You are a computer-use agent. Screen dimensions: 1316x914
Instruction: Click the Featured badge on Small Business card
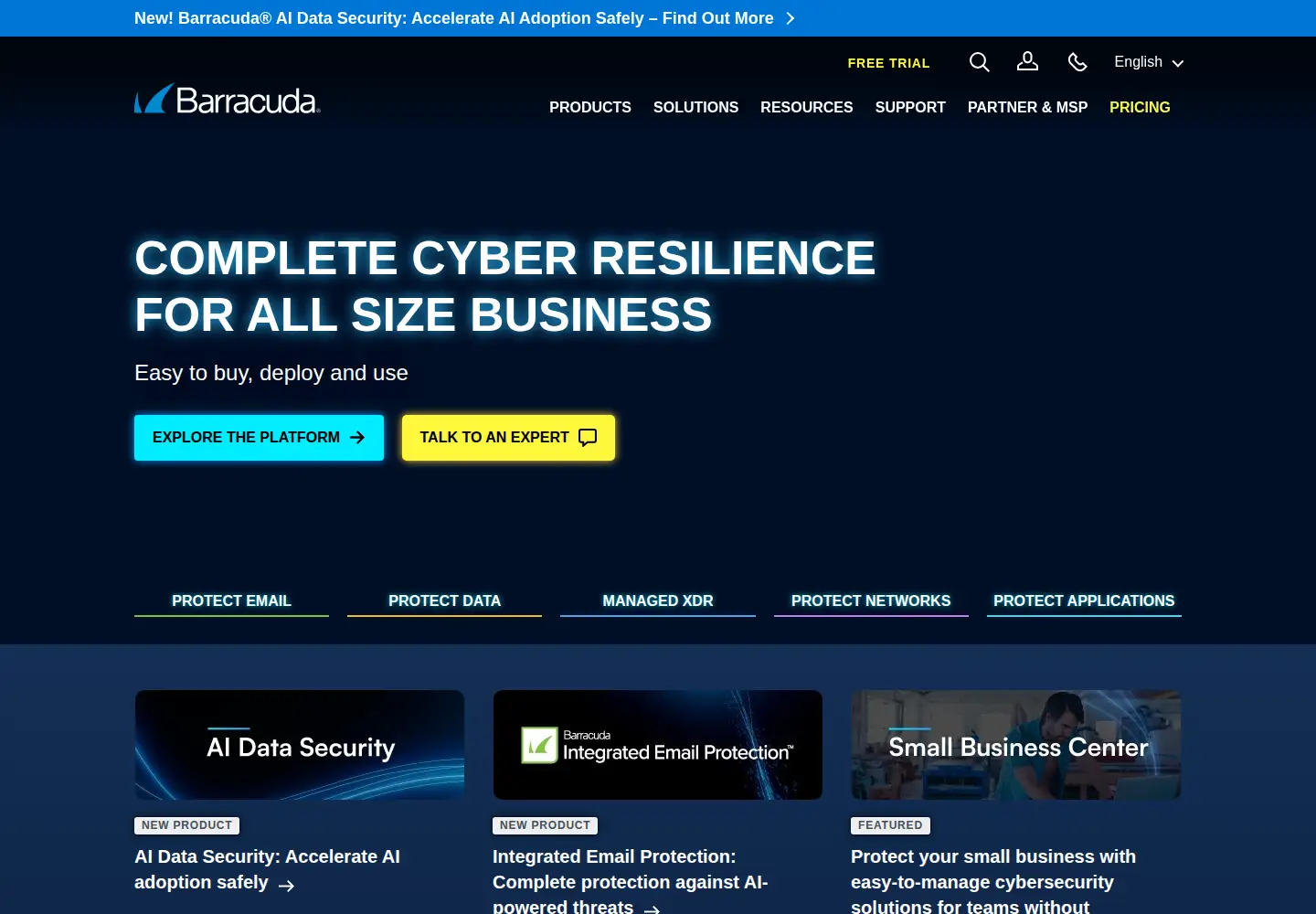(x=890, y=825)
